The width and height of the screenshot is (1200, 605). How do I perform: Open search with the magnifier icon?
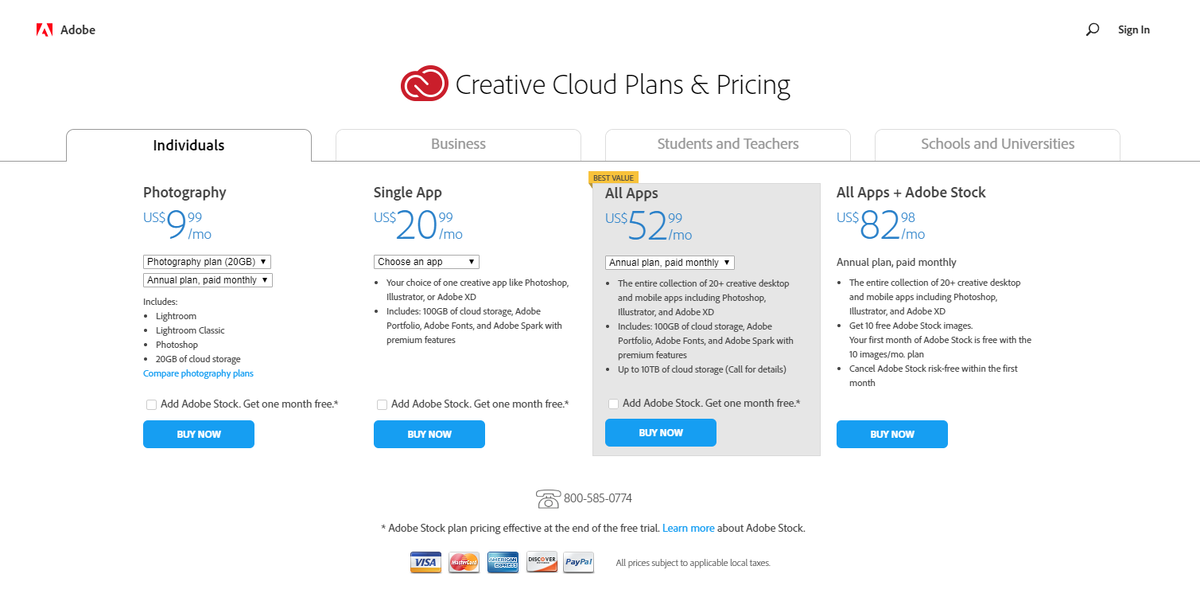point(1092,30)
